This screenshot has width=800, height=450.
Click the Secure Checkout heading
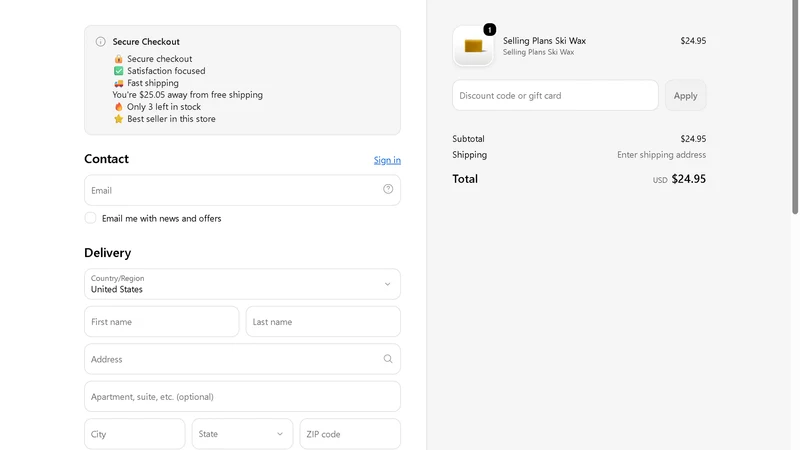(146, 42)
